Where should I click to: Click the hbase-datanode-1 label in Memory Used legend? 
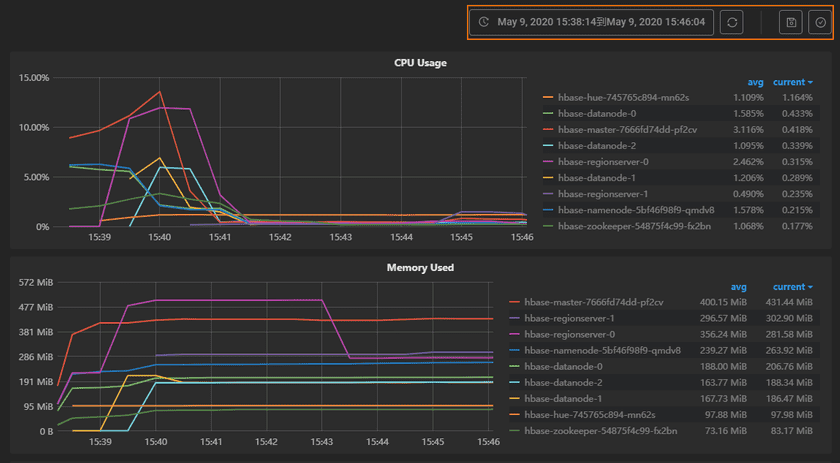pyautogui.click(x=562, y=398)
